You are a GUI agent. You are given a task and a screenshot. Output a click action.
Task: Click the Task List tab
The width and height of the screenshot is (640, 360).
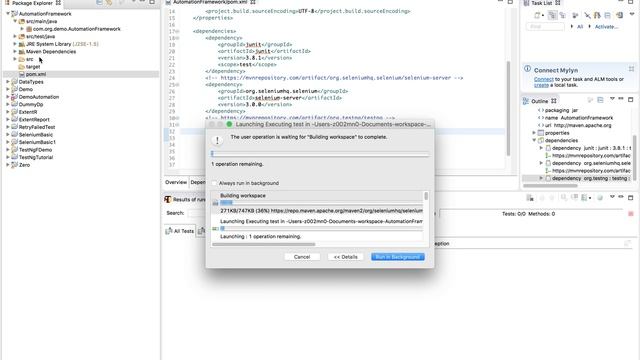click(542, 3)
